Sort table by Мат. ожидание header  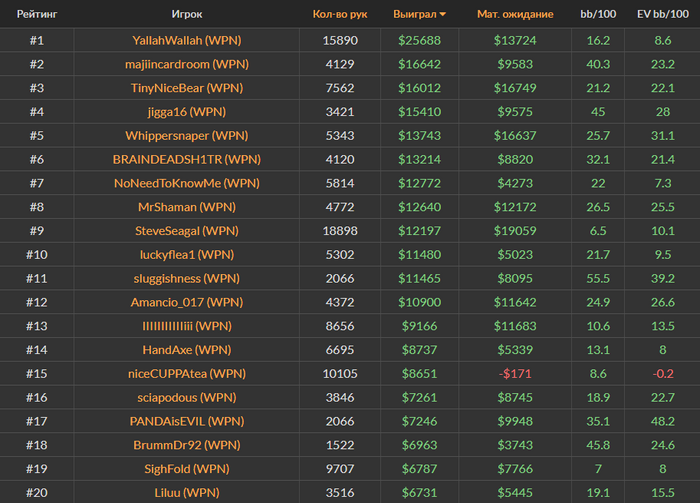[515, 14]
